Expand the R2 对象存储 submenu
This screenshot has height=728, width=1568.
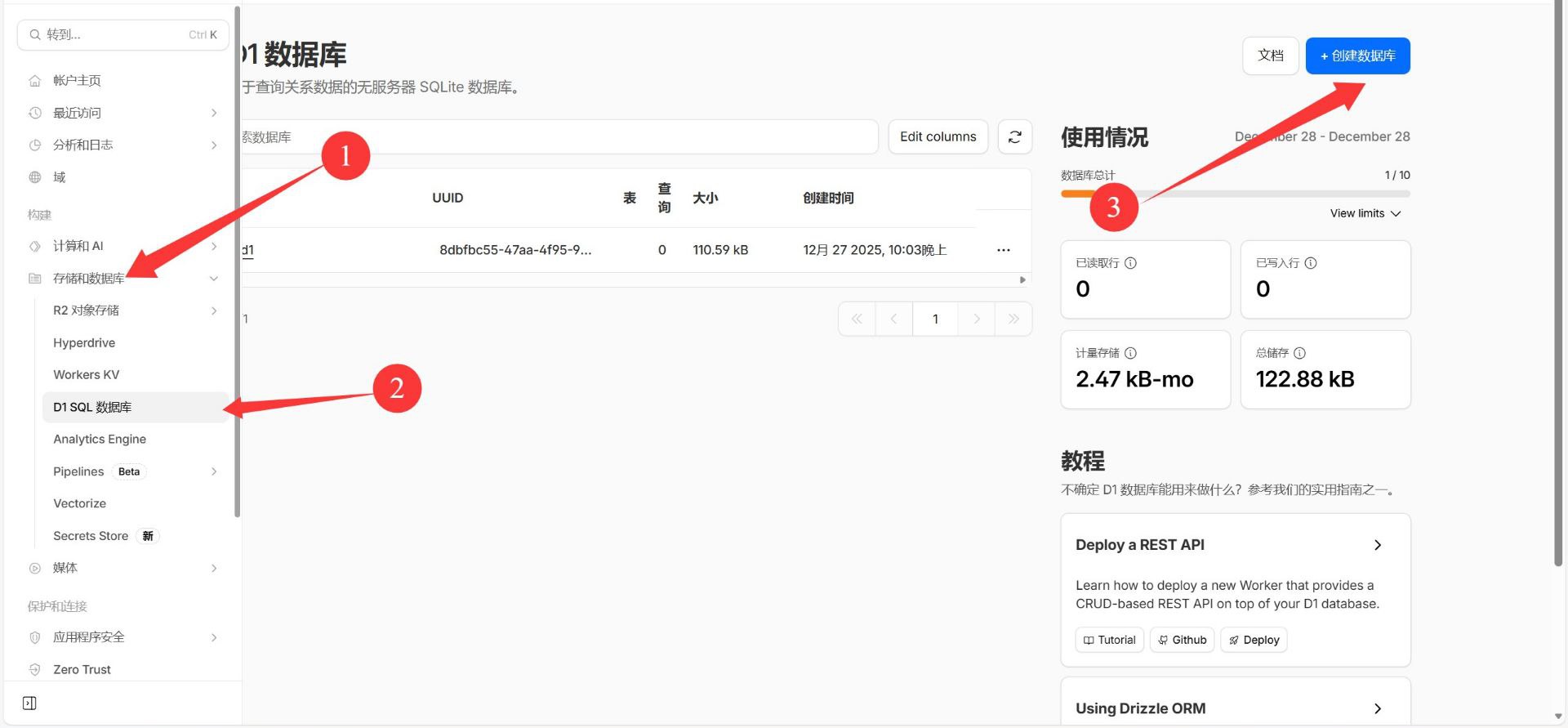pos(214,310)
